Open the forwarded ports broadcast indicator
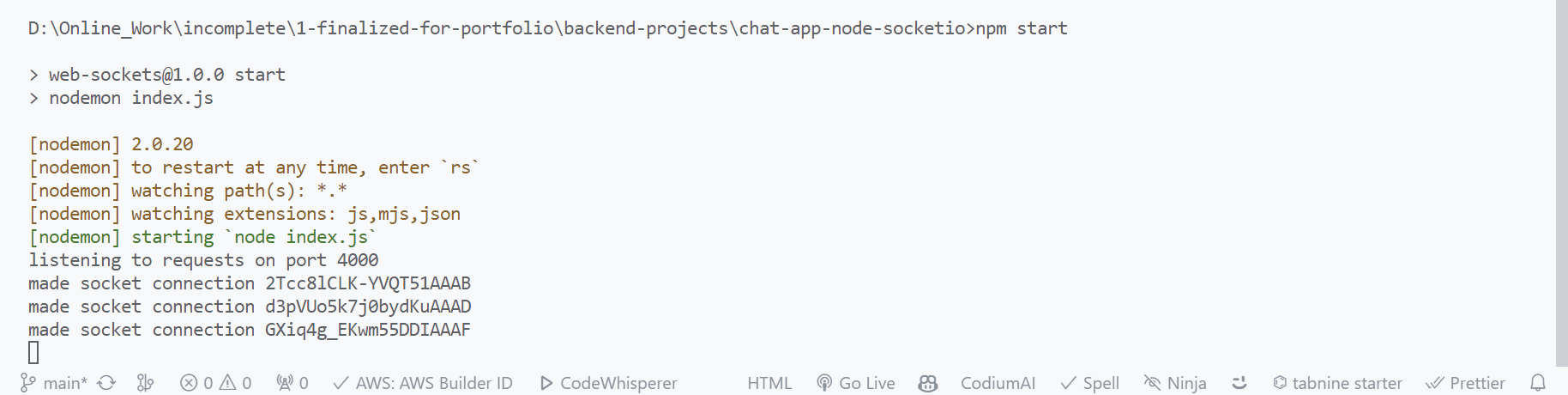 coord(292,383)
